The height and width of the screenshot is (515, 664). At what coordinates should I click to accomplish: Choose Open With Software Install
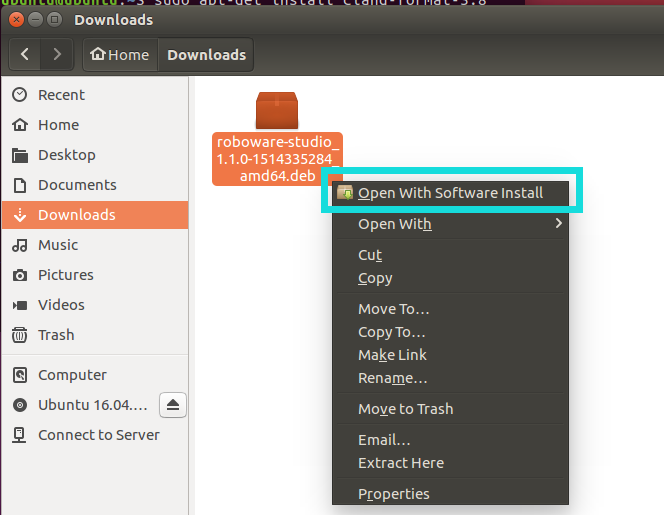coord(451,193)
